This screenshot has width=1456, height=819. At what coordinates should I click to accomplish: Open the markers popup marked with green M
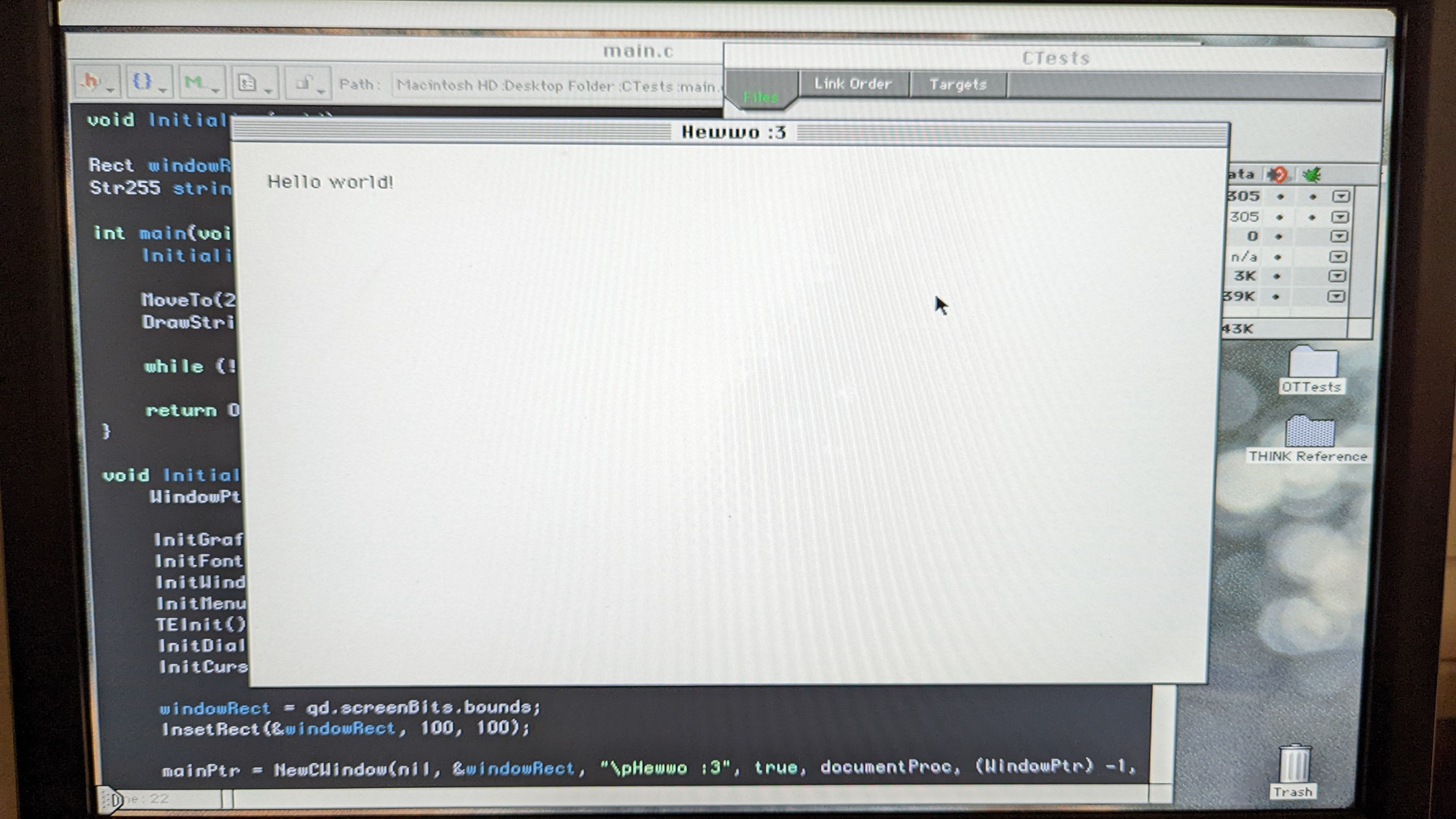click(194, 81)
